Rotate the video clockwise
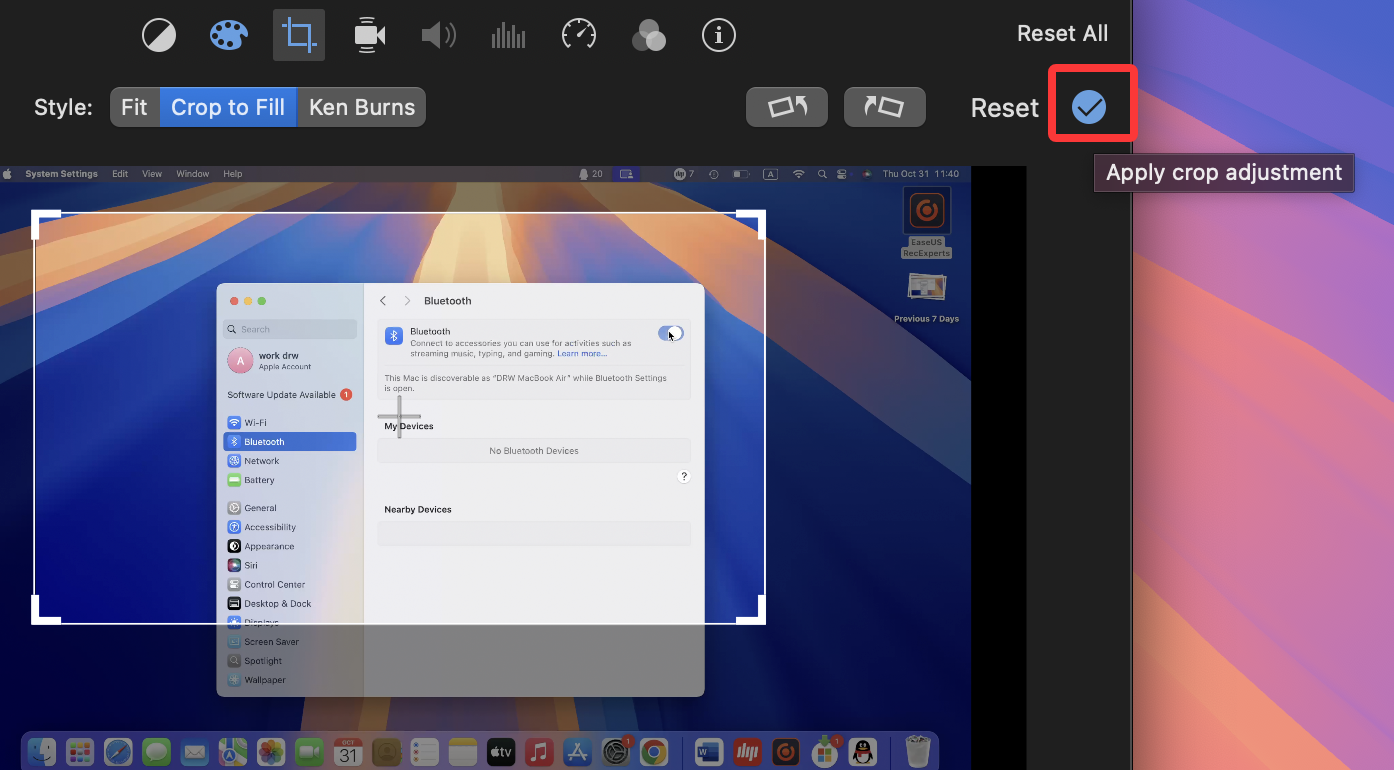The width and height of the screenshot is (1394, 770). click(884, 106)
